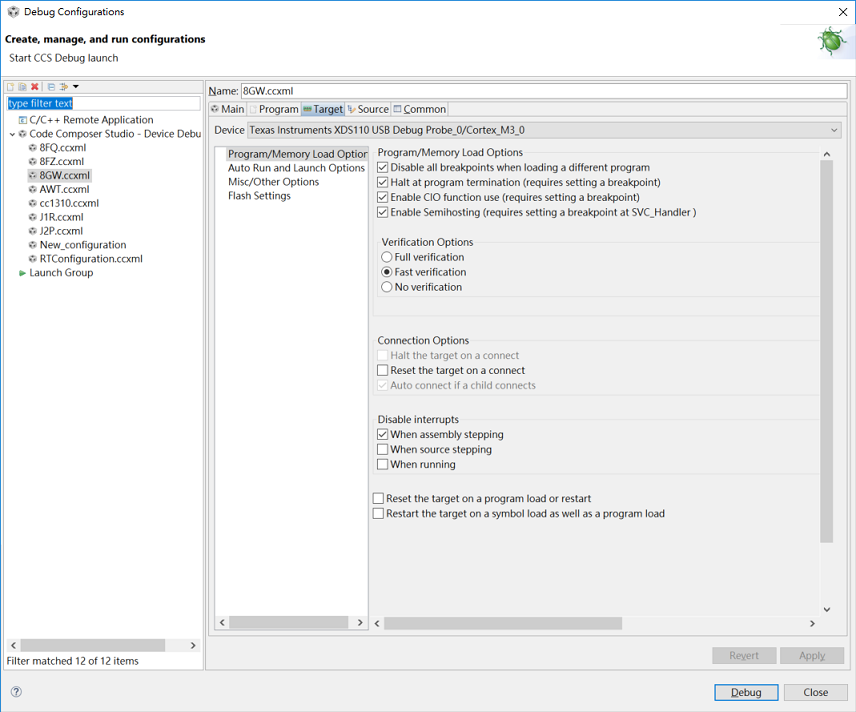Image resolution: width=856 pixels, height=712 pixels.
Task: Select the C/C++ Remote Application icon
Action: click(x=23, y=120)
